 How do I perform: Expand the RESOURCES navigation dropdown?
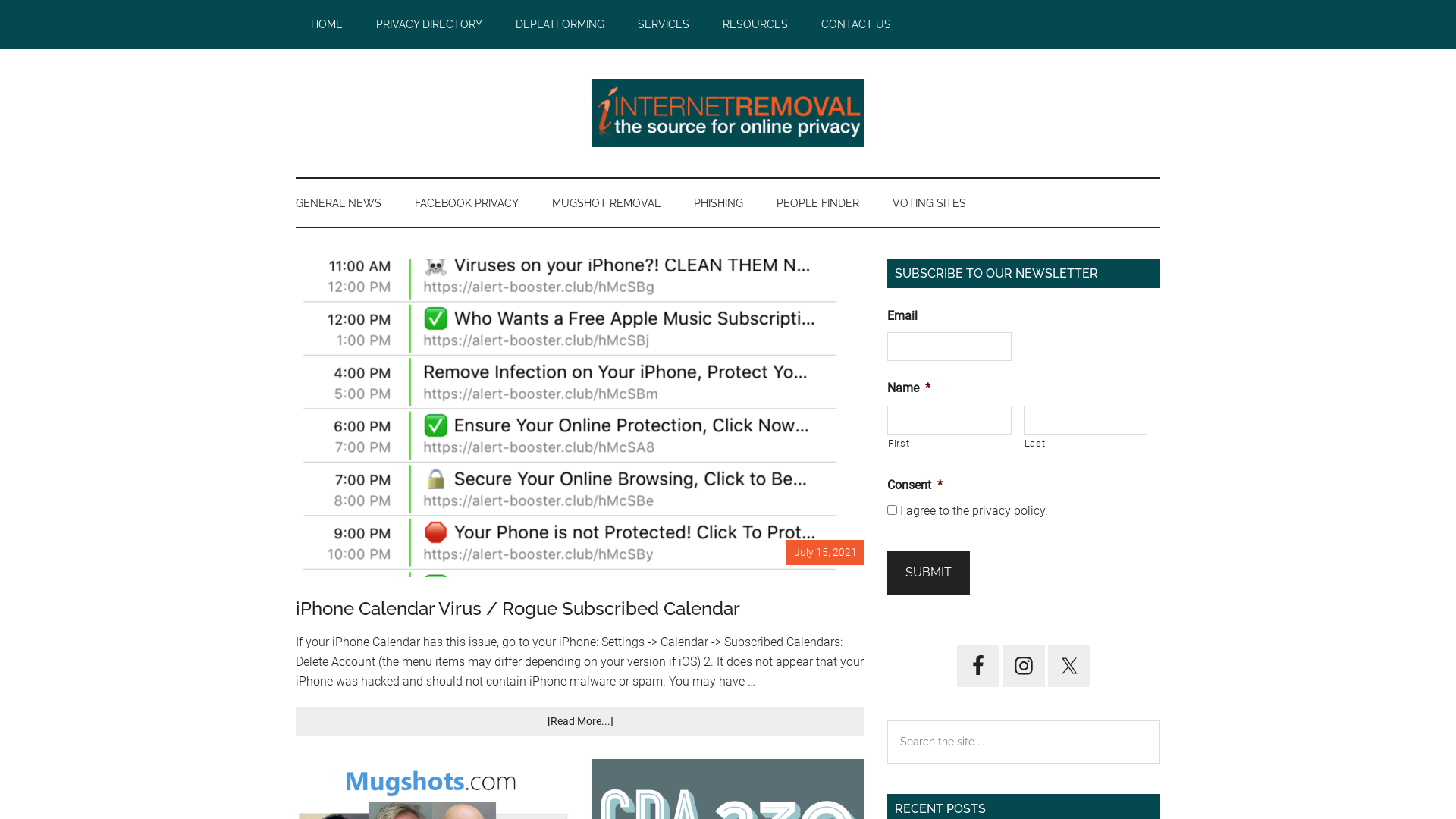coord(755,24)
